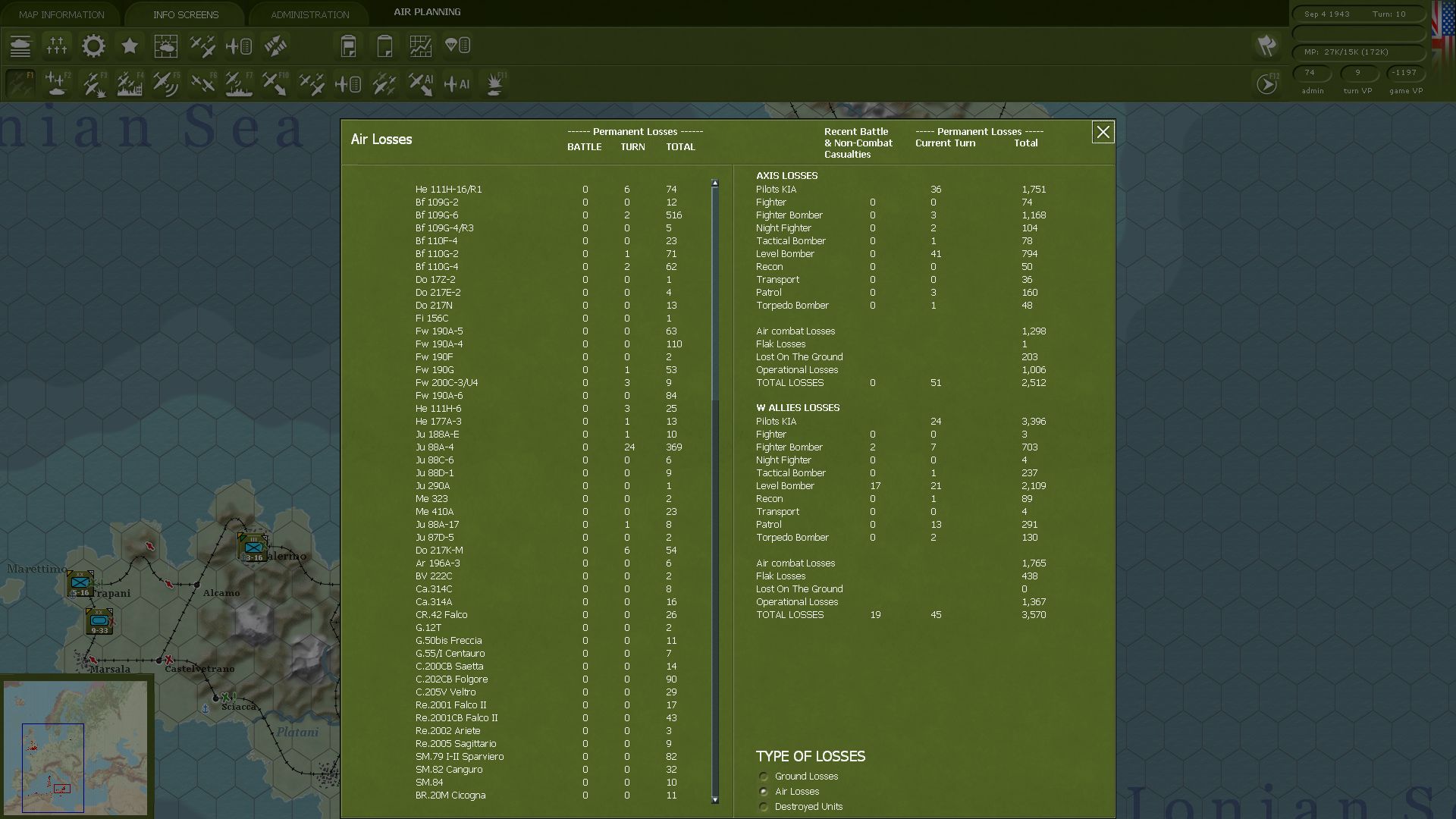Open the gear production/settings icon
The width and height of the screenshot is (1456, 819).
[93, 46]
